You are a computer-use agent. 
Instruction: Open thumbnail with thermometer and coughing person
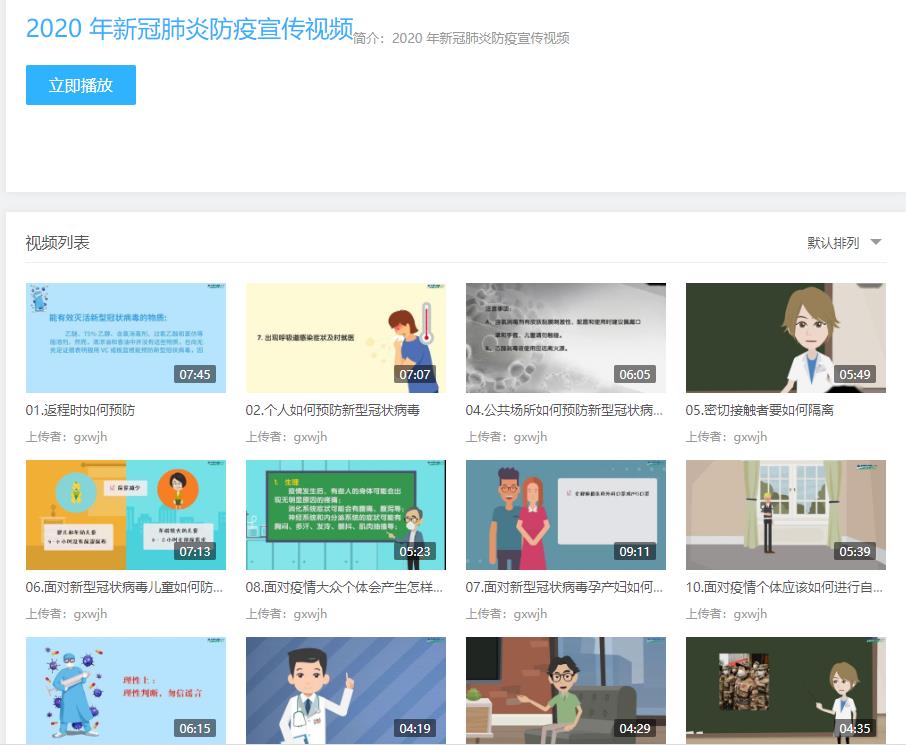tap(345, 337)
